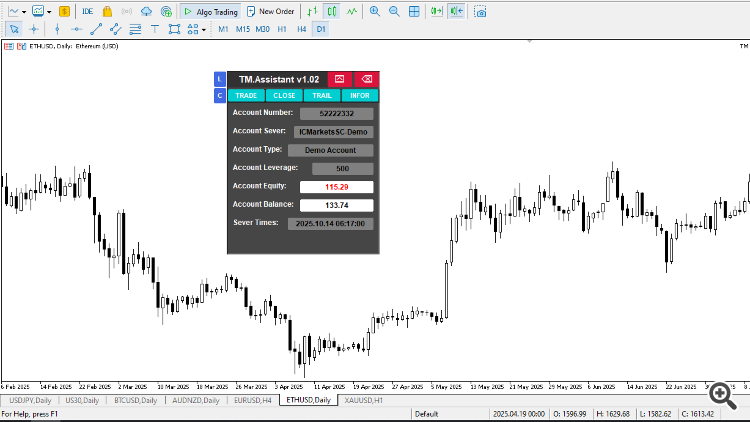
Task: Toggle chart shift from right edge
Action: (457, 11)
